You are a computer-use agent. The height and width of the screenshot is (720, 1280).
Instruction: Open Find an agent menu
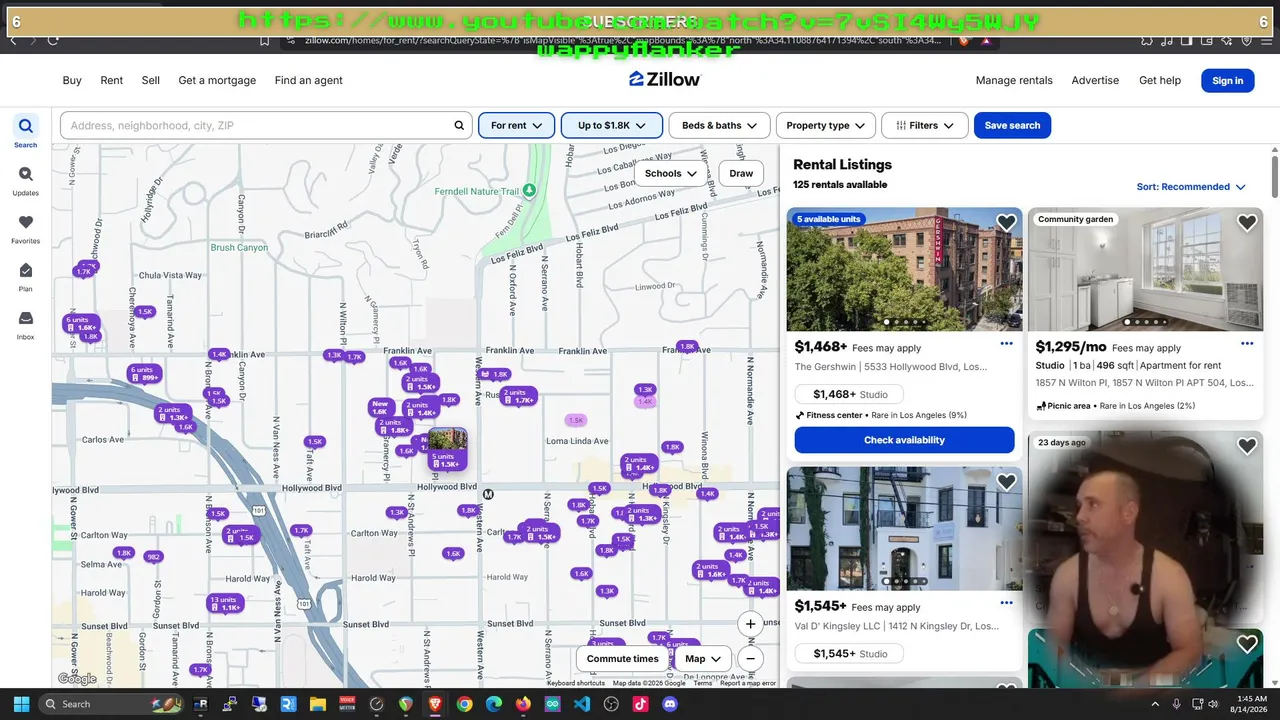[x=309, y=80]
